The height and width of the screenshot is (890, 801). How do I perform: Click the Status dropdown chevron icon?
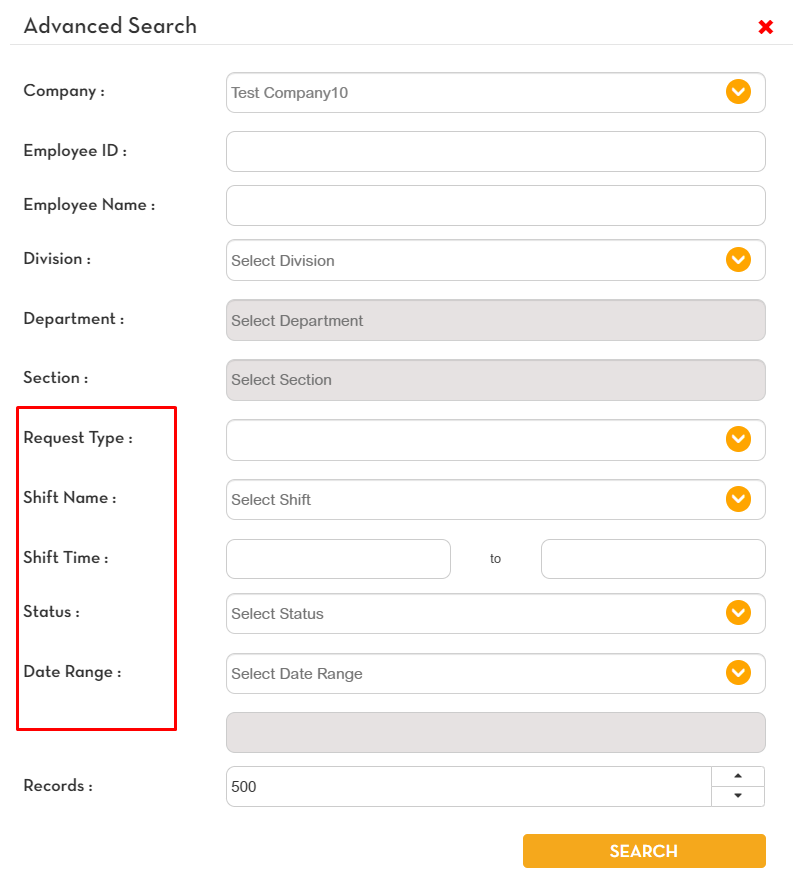(738, 613)
